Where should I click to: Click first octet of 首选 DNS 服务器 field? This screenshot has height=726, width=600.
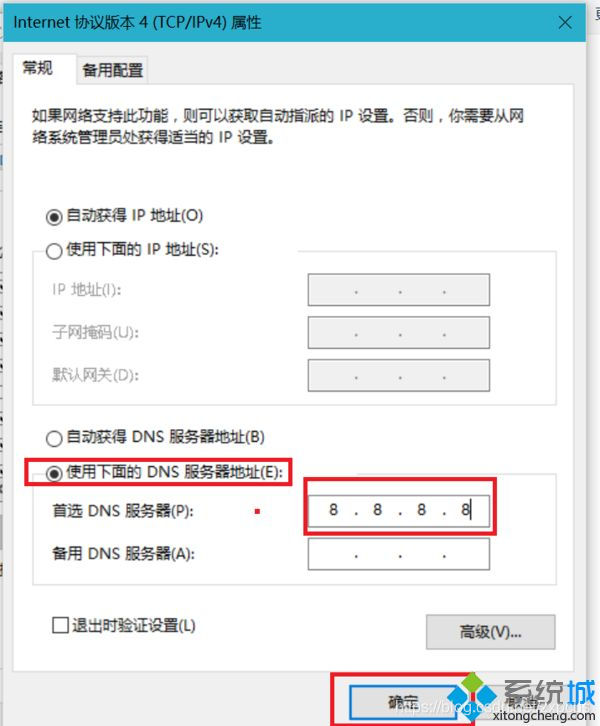tap(333, 510)
